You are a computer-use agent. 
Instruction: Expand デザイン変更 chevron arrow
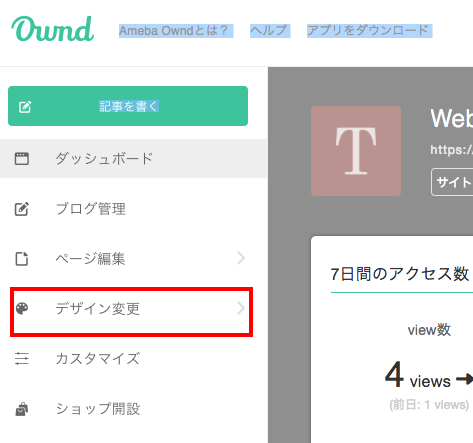(241, 308)
